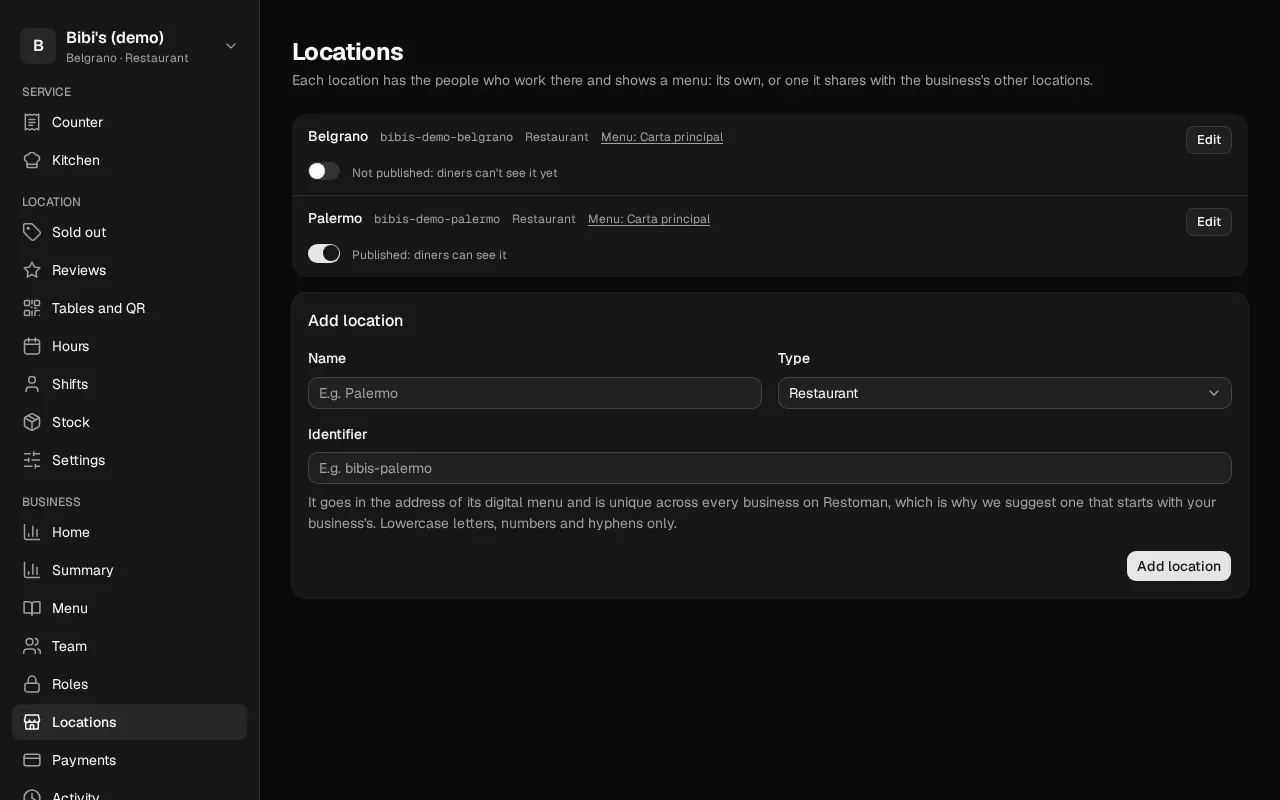Click the Sold out tag icon
The width and height of the screenshot is (1280, 800).
pos(32,232)
